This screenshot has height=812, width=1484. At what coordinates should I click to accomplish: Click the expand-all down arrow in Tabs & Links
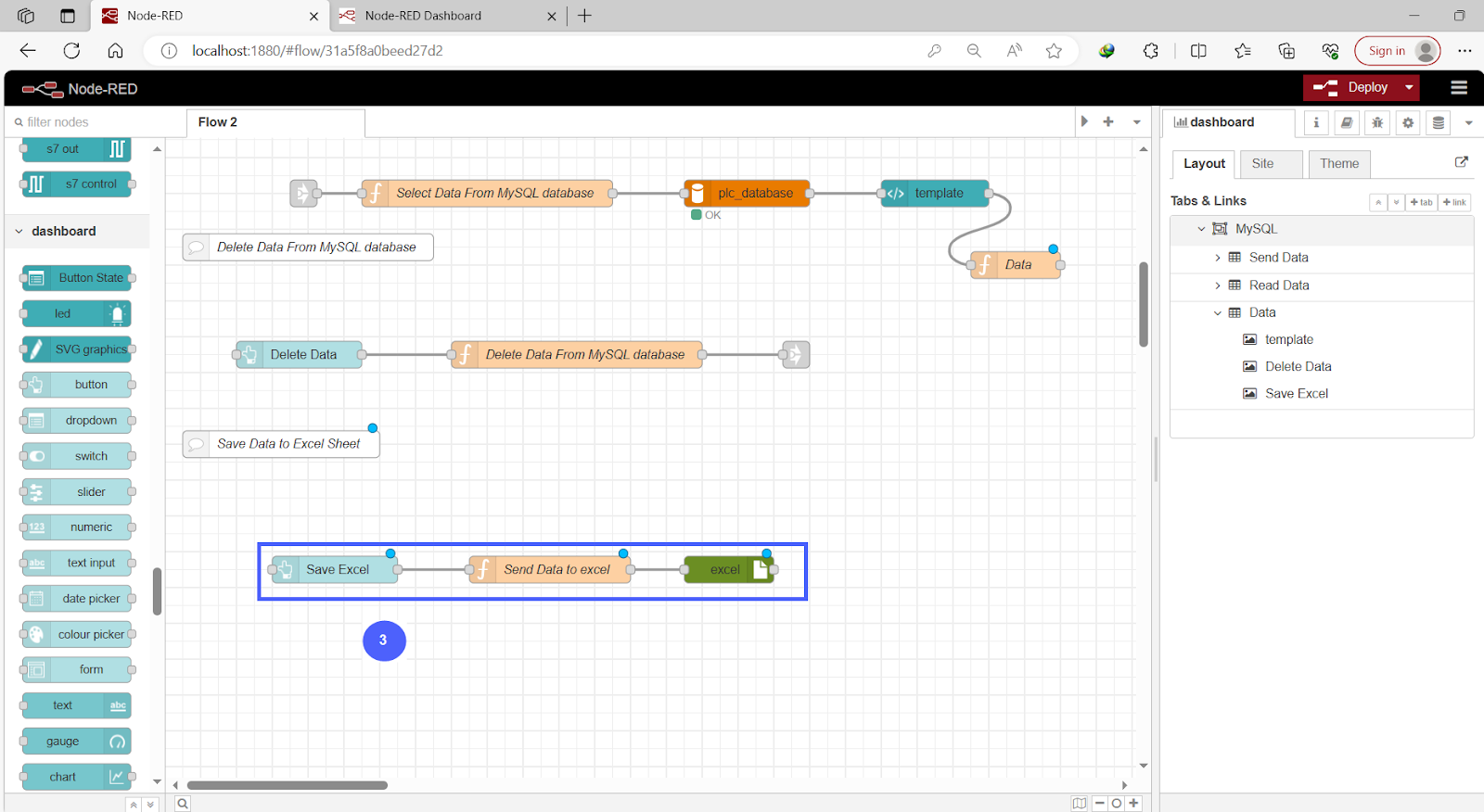click(x=1396, y=202)
